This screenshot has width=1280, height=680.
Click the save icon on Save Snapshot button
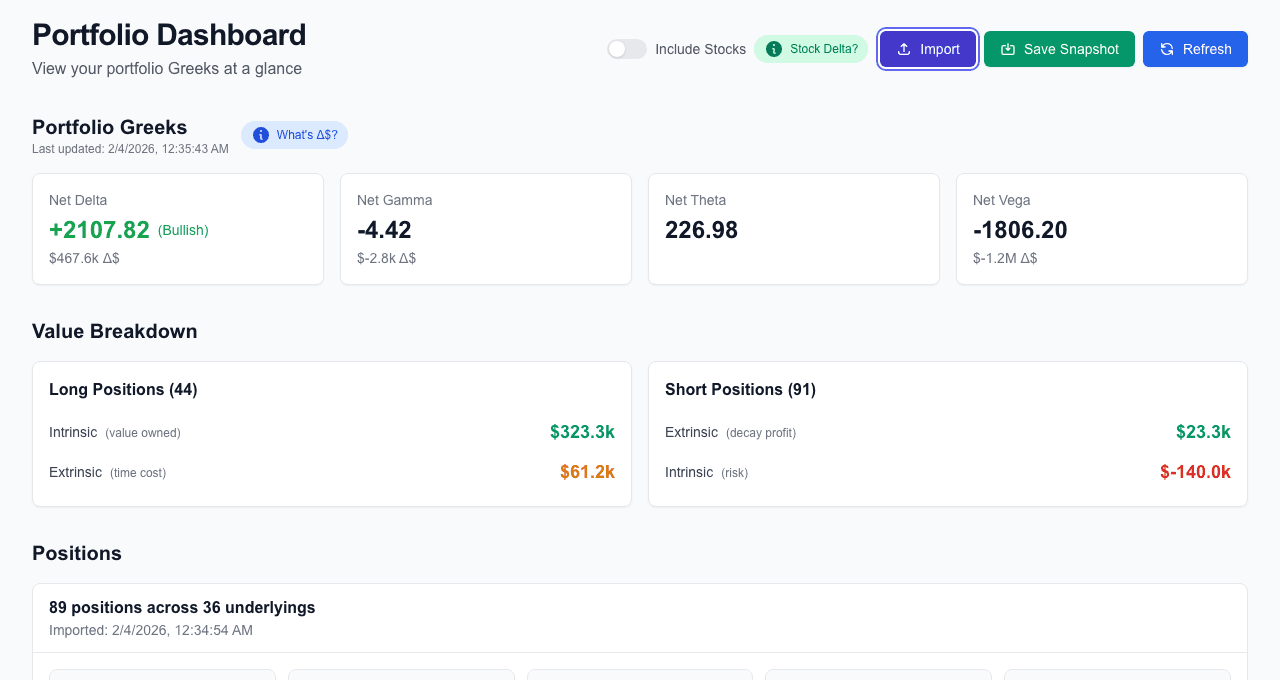pos(1008,48)
